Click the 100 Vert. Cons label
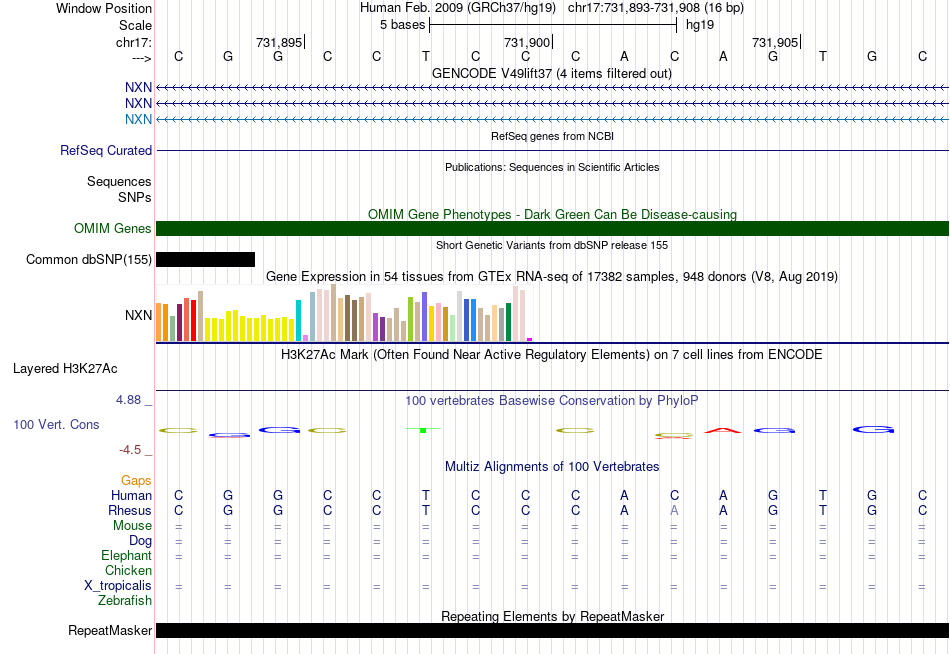Image resolution: width=950 pixels, height=654 pixels. (x=57, y=425)
